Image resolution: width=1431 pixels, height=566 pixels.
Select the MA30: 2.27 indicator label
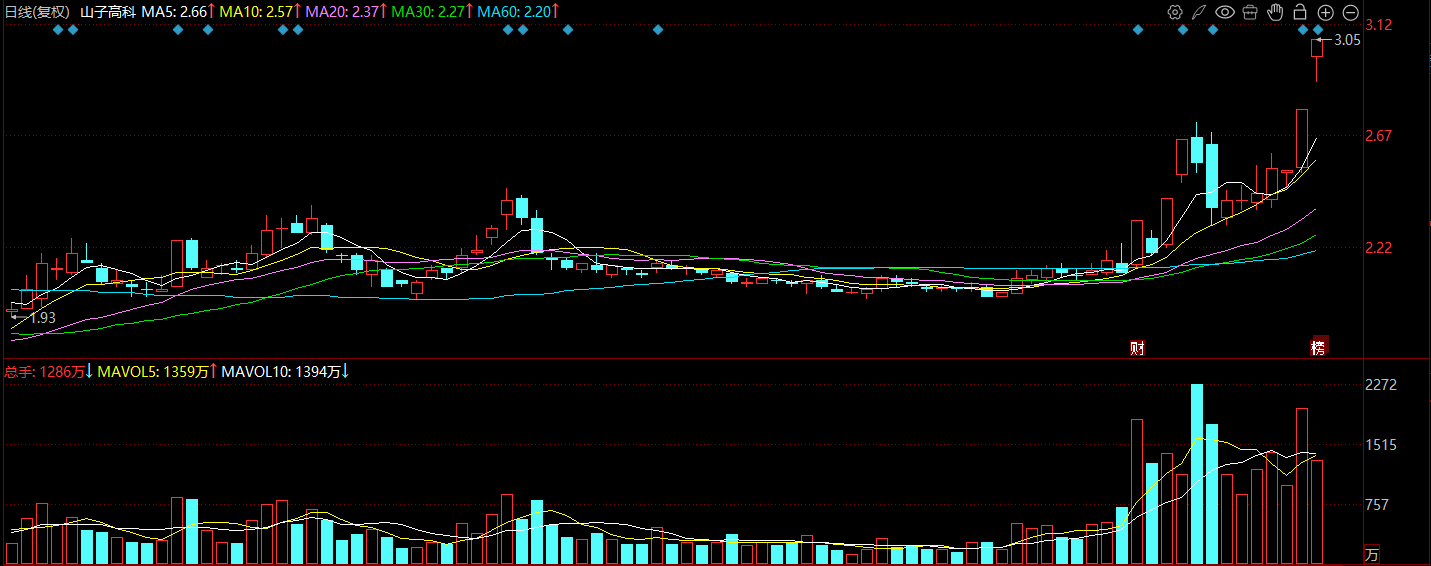click(433, 12)
